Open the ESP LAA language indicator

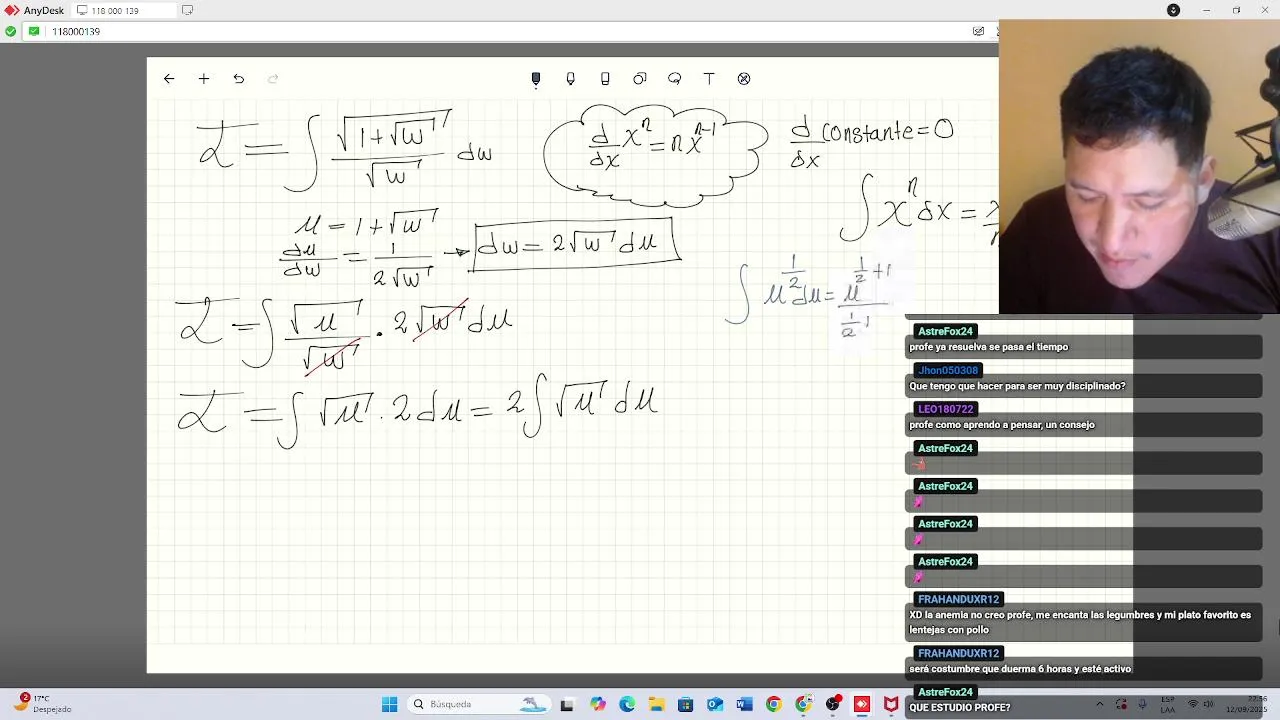click(x=1168, y=704)
